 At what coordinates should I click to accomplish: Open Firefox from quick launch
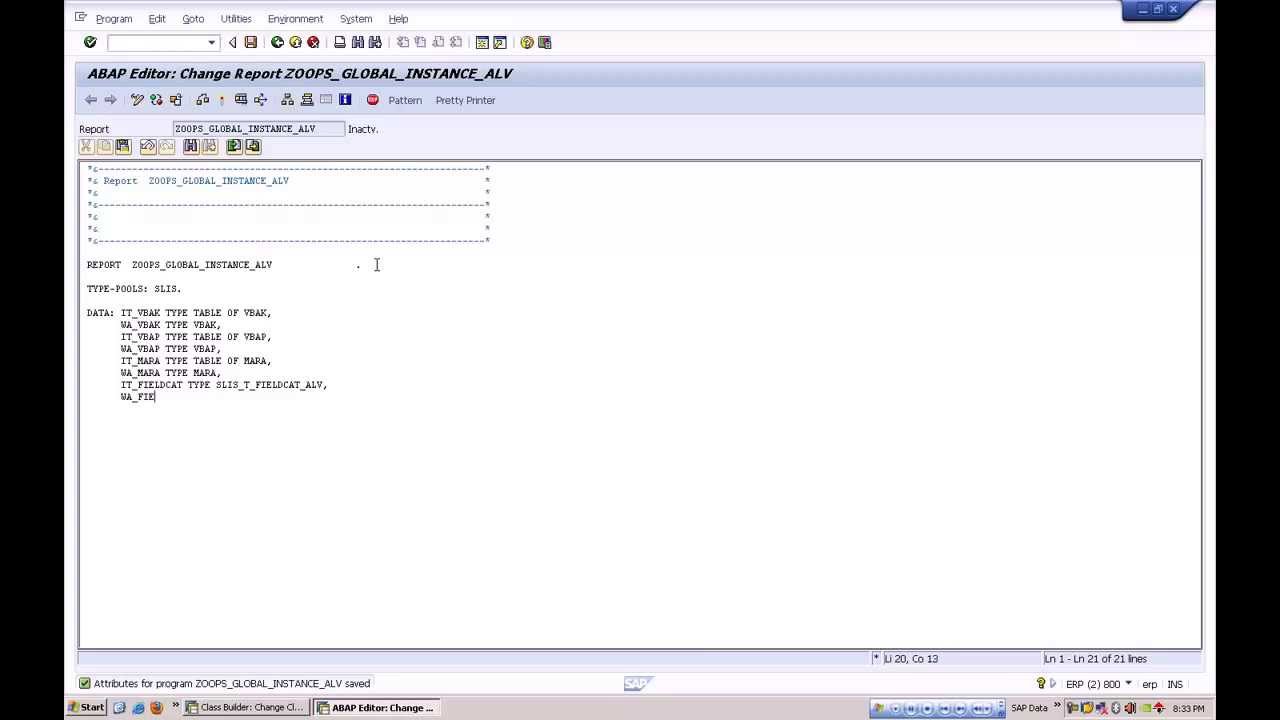(156, 708)
